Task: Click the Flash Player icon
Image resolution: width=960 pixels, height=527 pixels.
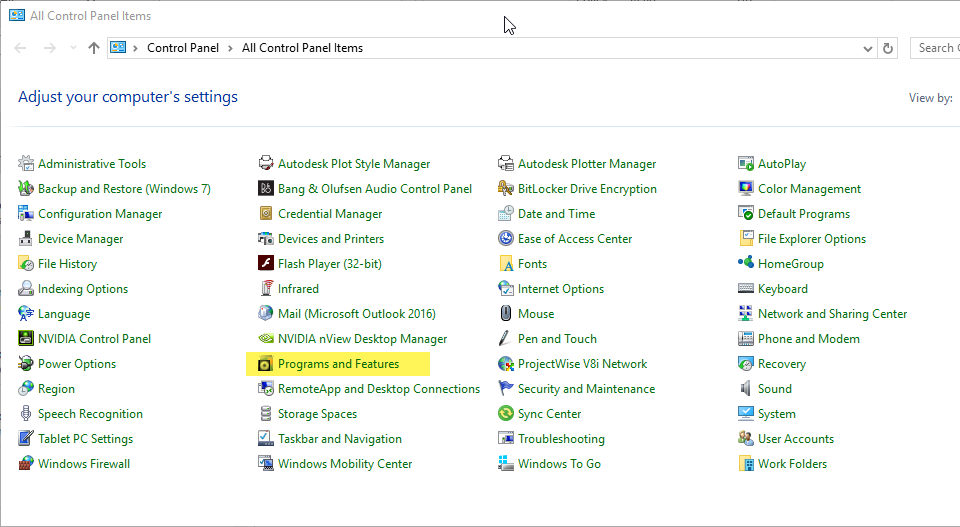Action: pos(266,264)
